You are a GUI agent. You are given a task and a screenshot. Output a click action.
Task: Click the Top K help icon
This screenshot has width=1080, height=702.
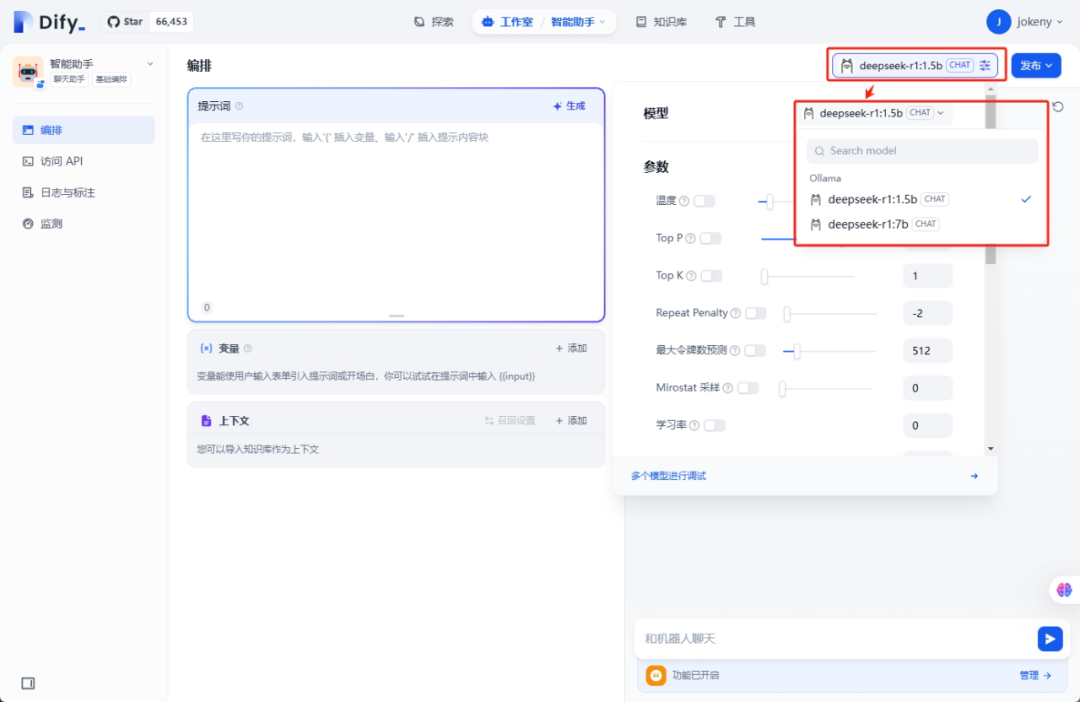691,276
